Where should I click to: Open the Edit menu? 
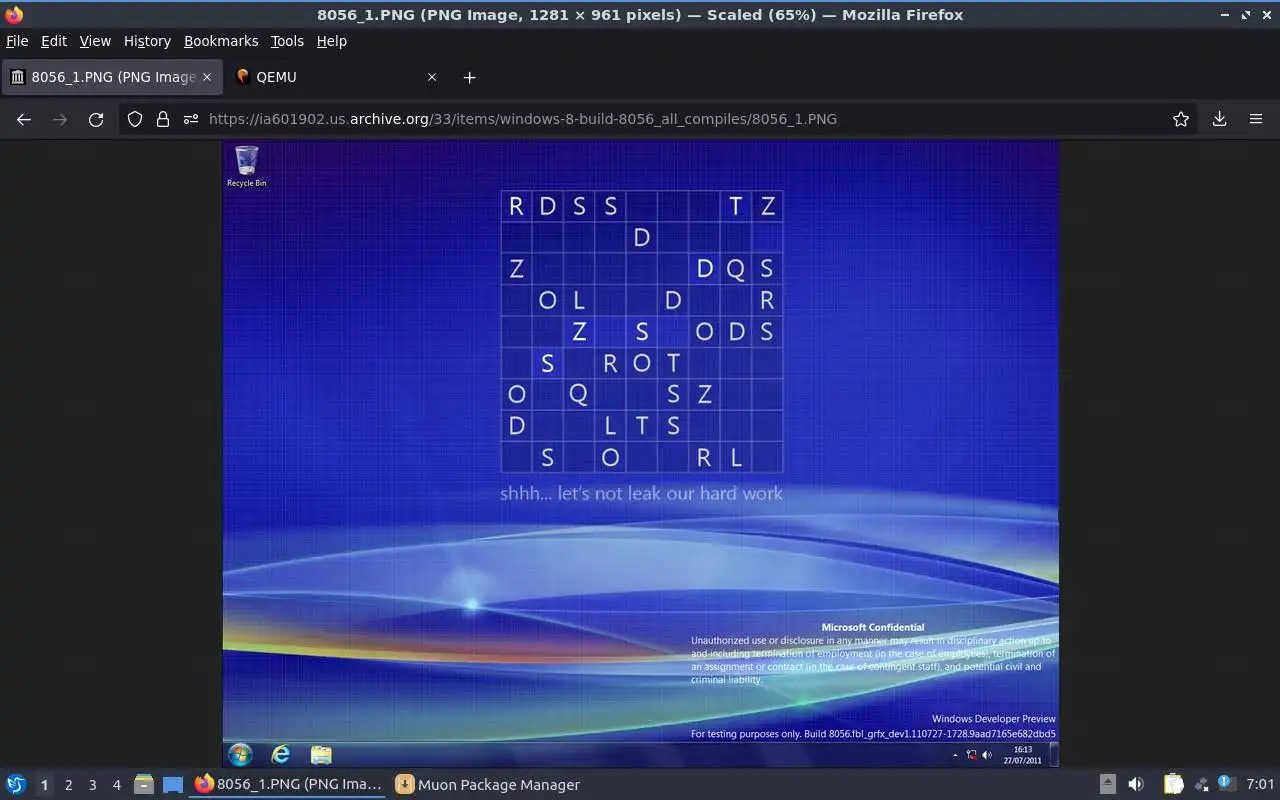point(54,41)
